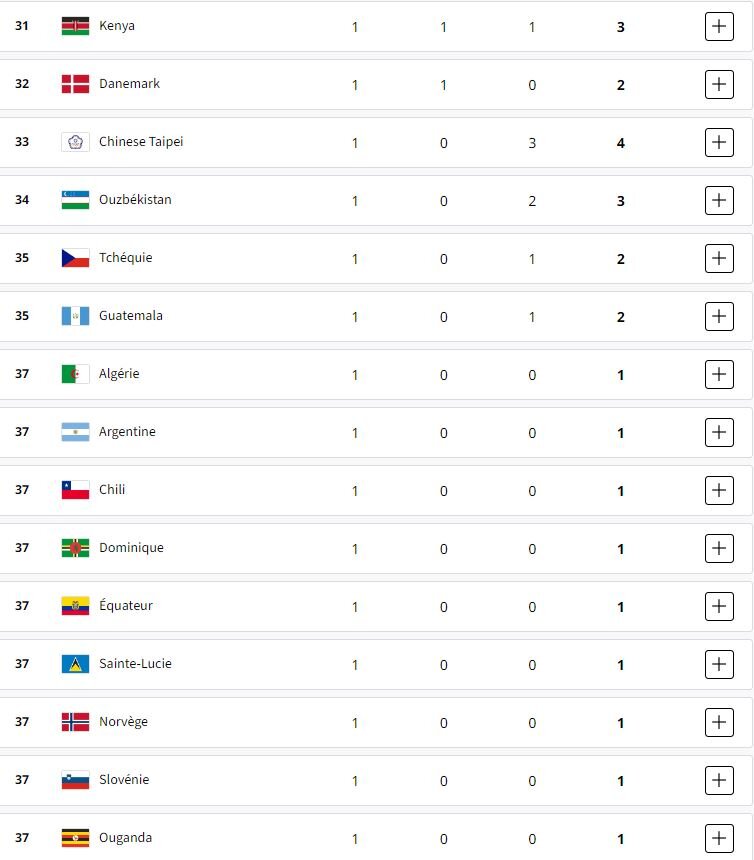Viewport: 754px width, 860px height.
Task: Click the Norvège country name
Action: (x=123, y=722)
